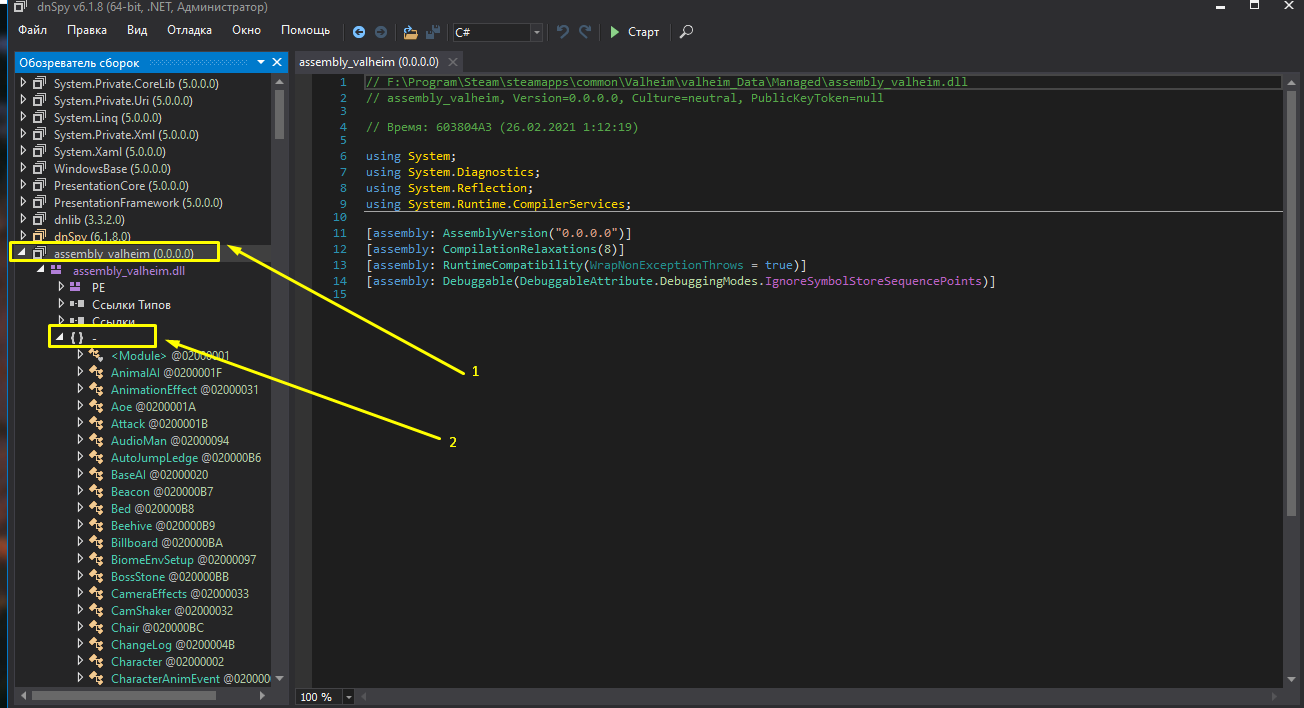
Task: Click the class icon beside Beehive
Action: click(97, 526)
